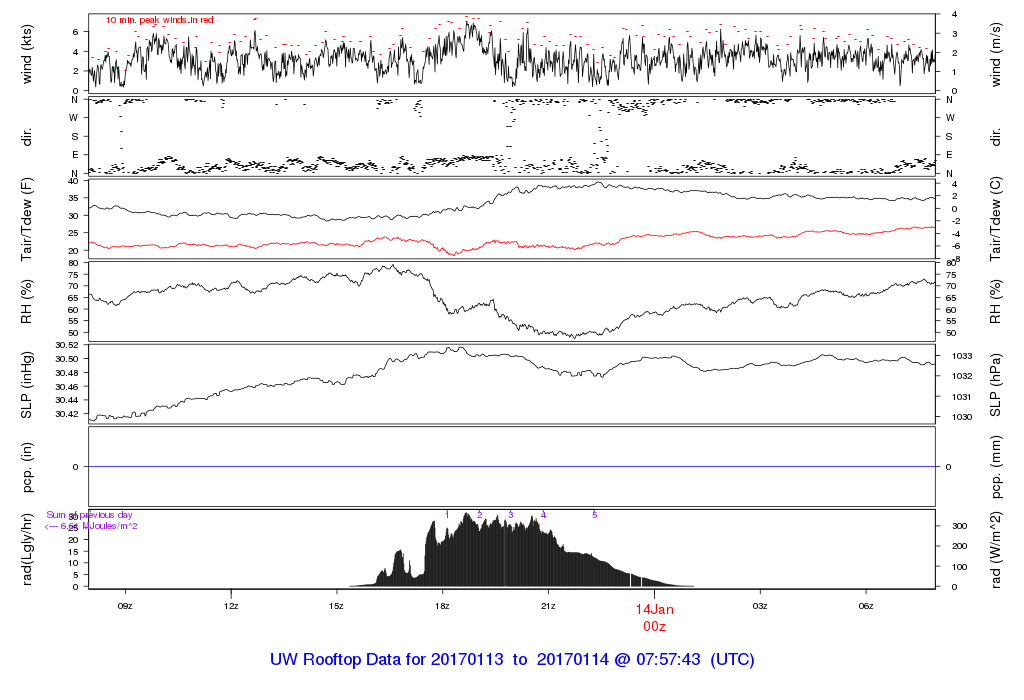Screen dimensions: 1024x700
Task: Click the "rad (W/m^2)" right axis label
Action: 997,548
